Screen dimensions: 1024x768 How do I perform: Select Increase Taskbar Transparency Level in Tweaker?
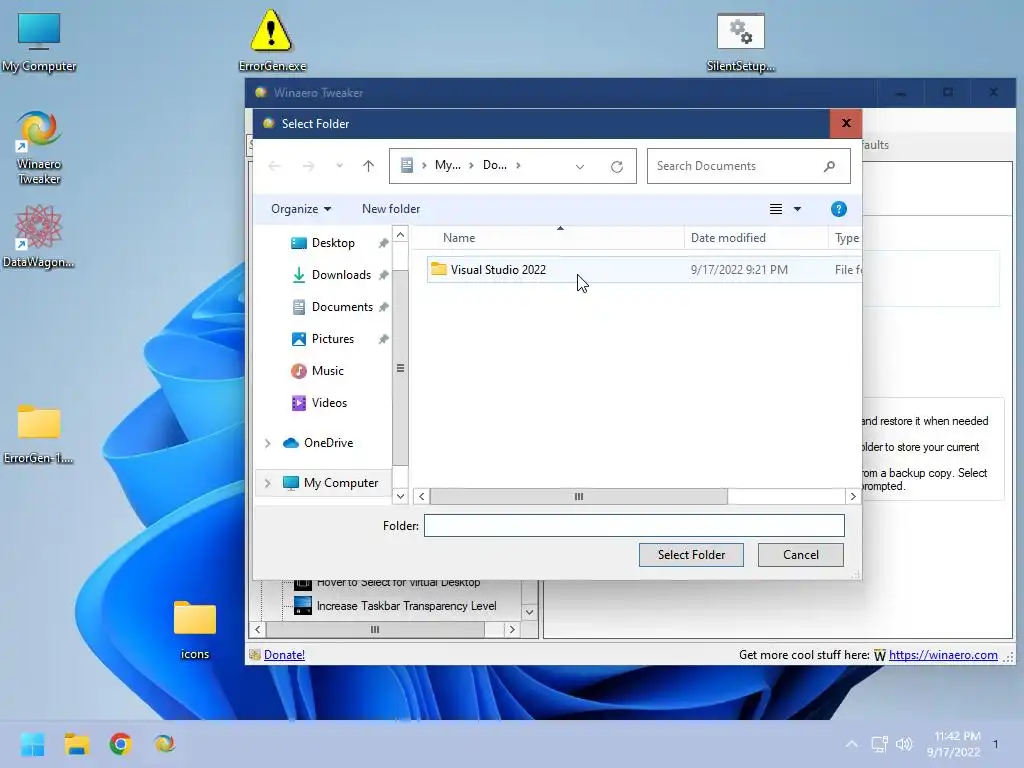click(406, 606)
